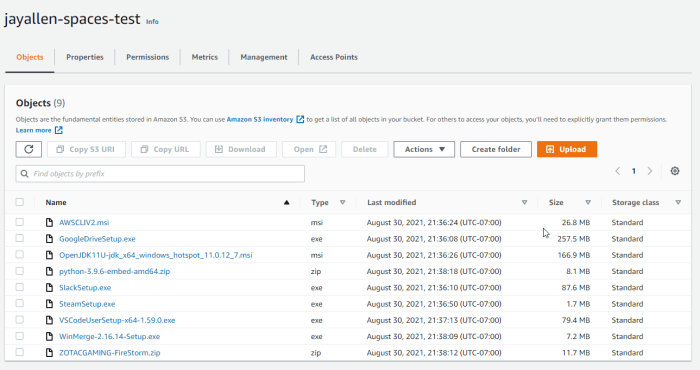Go to the previous page arrow

[617, 171]
